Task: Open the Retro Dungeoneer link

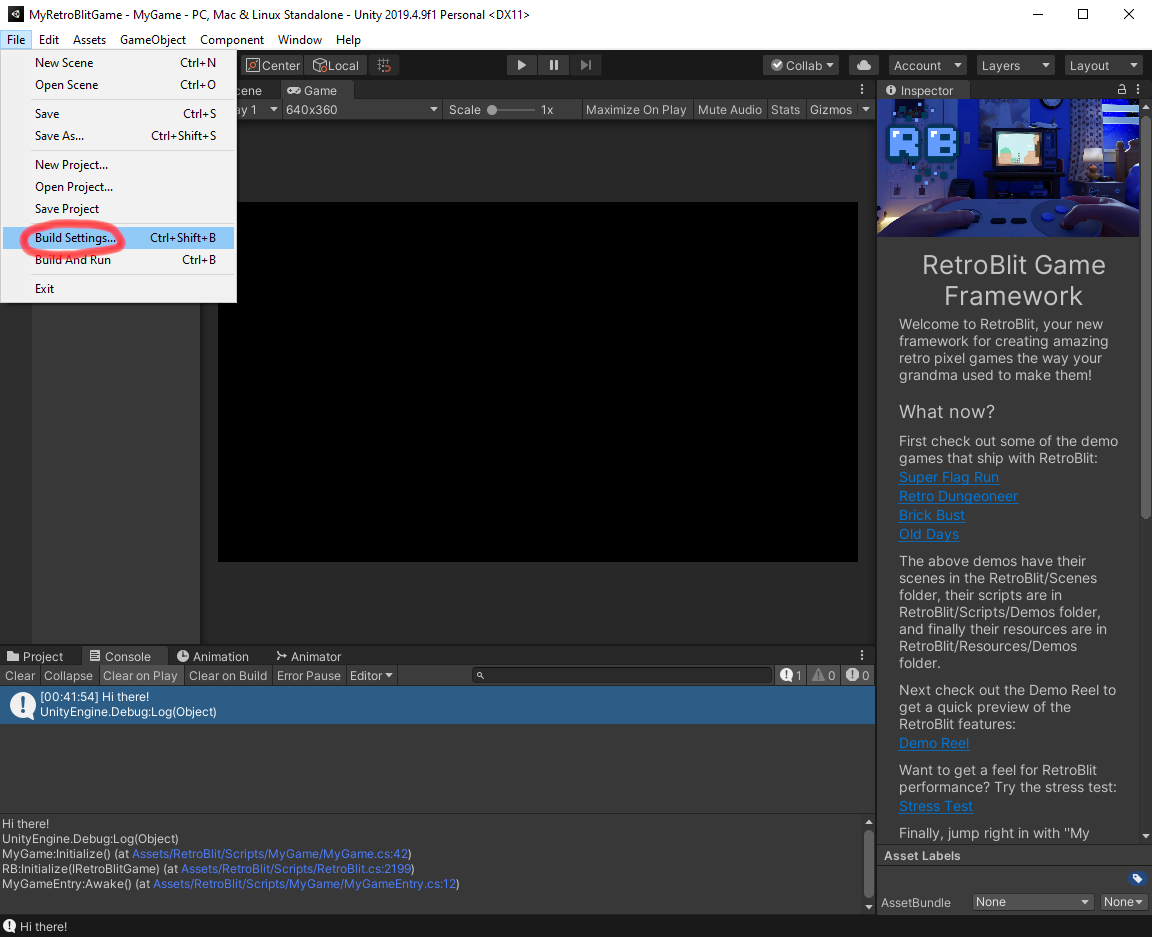Action: coord(958,496)
